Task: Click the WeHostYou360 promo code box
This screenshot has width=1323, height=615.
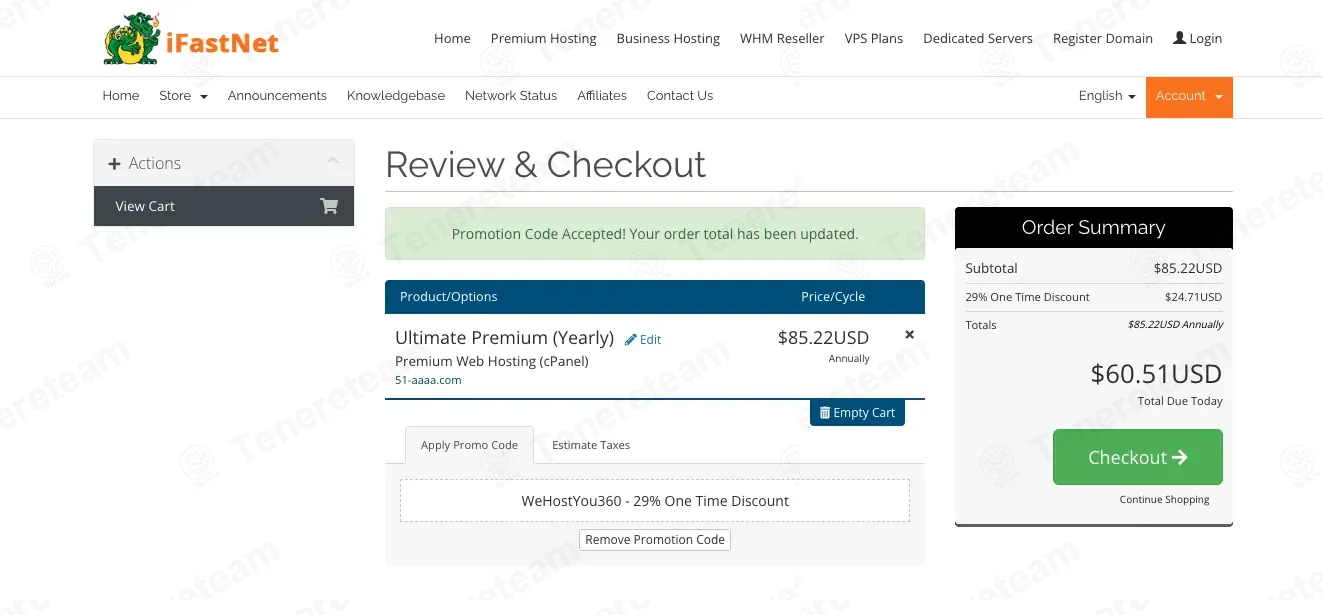Action: click(655, 501)
